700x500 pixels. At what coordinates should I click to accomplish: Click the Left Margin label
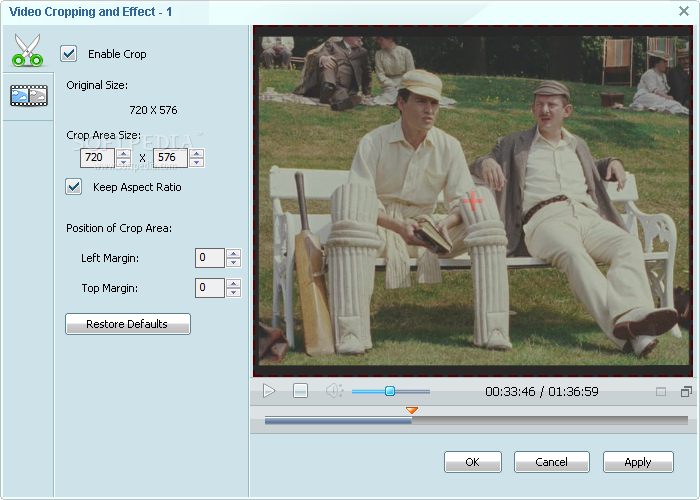tap(110, 258)
